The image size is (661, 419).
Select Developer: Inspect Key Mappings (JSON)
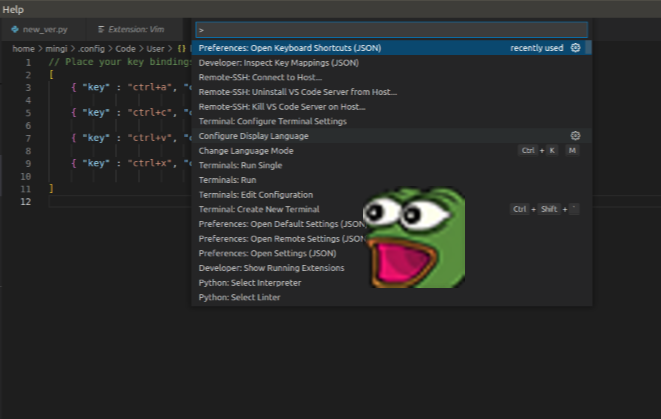coord(392,62)
